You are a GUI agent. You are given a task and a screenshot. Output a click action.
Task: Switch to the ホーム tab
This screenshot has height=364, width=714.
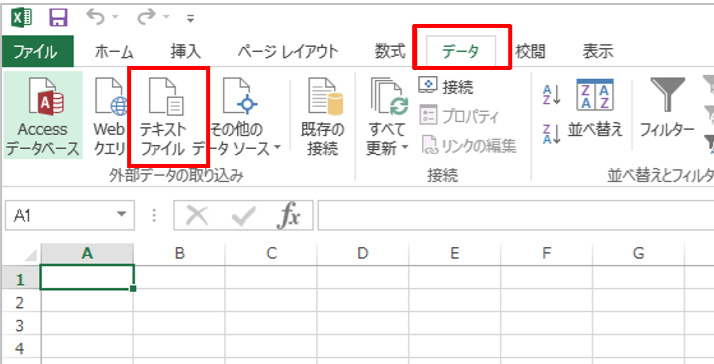[114, 51]
